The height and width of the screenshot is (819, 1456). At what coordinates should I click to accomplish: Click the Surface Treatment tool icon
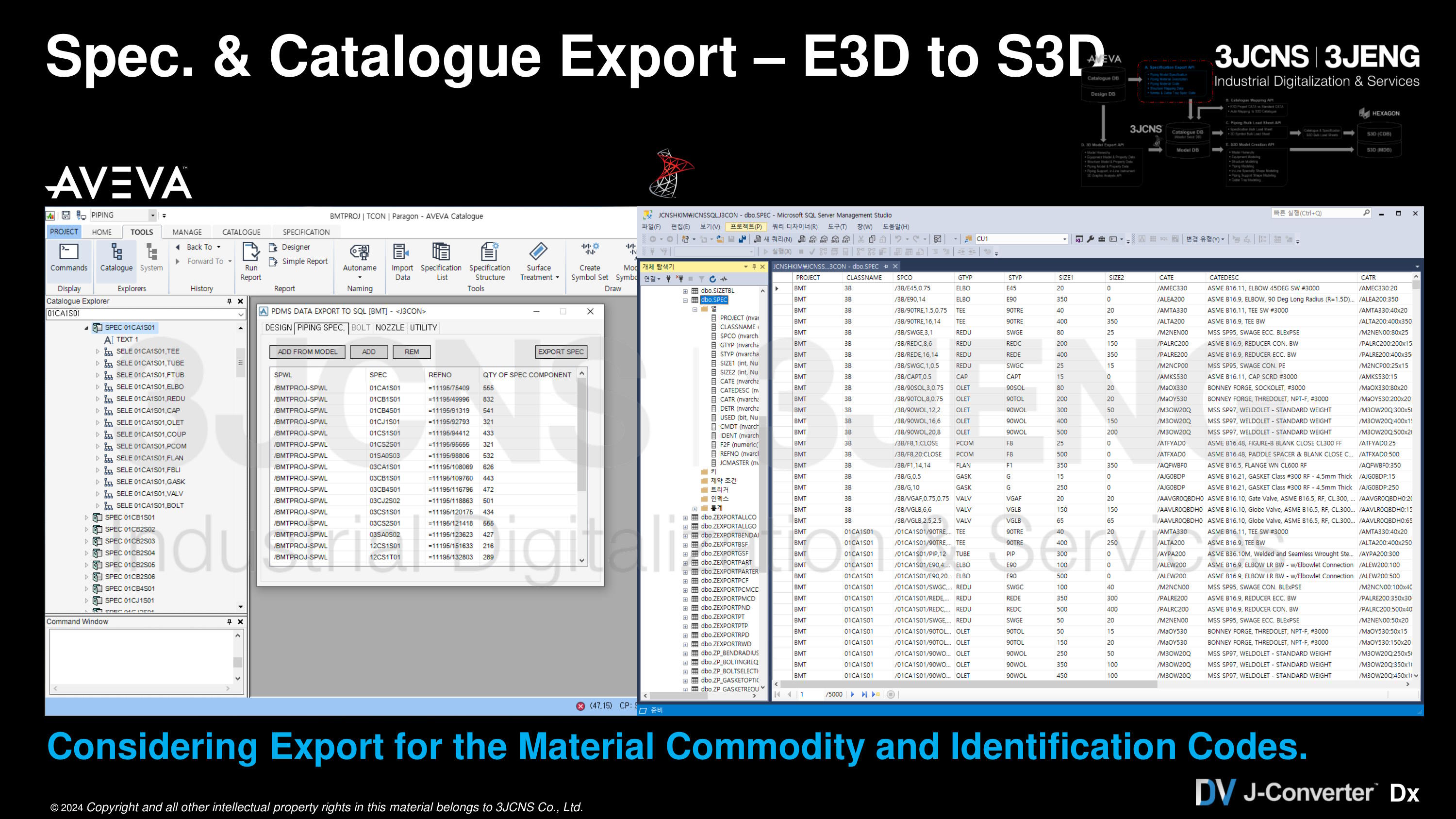click(x=539, y=261)
